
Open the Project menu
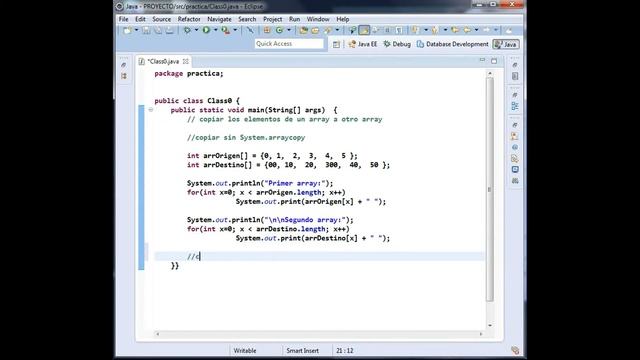[272, 19]
